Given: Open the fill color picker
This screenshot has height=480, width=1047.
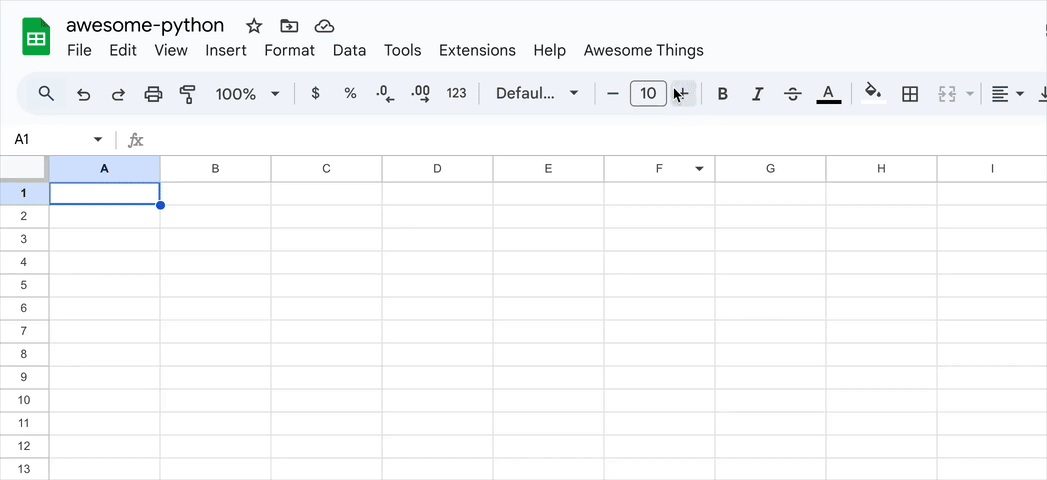Looking at the screenshot, I should coord(873,93).
